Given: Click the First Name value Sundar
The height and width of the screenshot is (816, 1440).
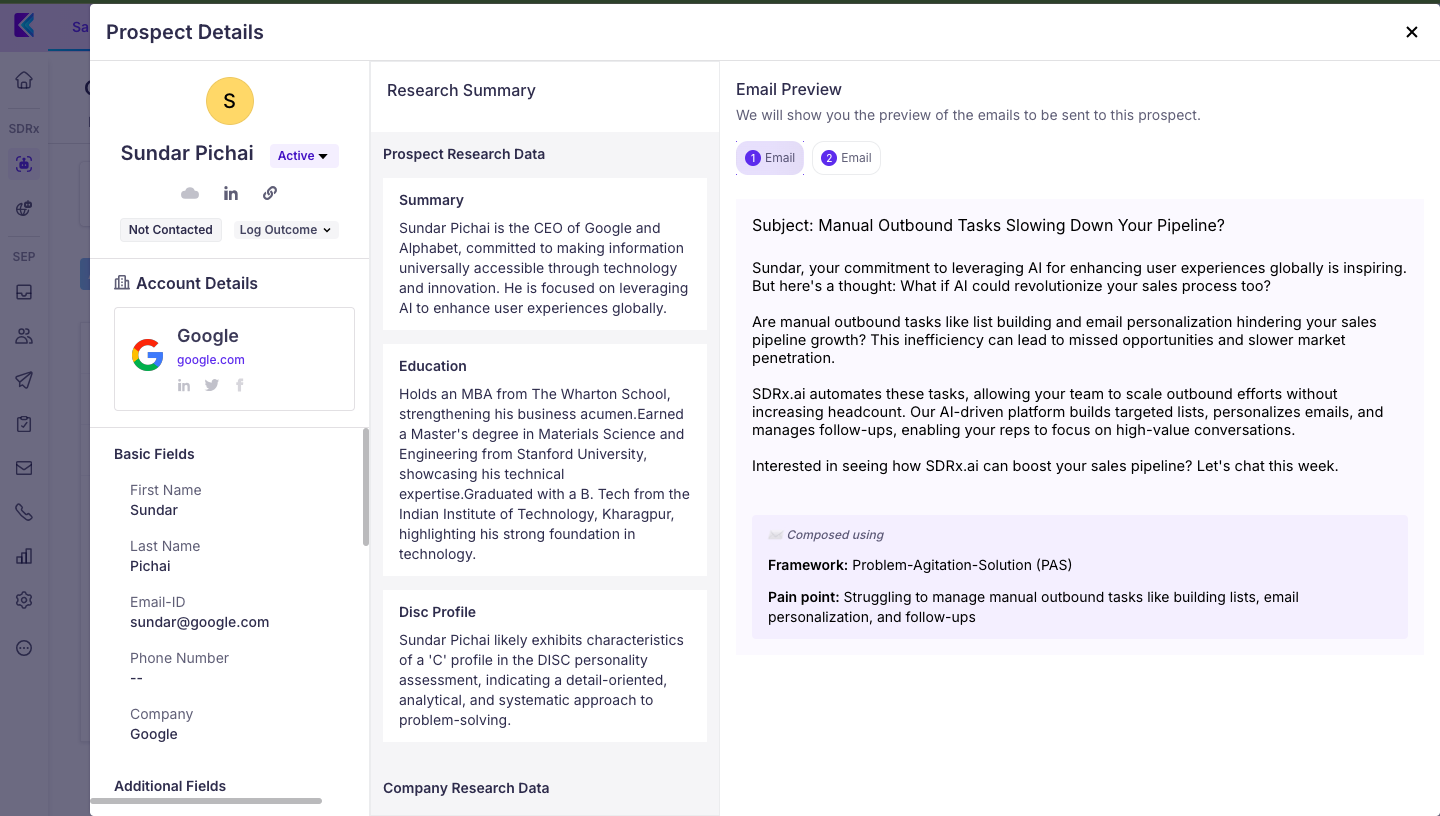Looking at the screenshot, I should pyautogui.click(x=154, y=510).
